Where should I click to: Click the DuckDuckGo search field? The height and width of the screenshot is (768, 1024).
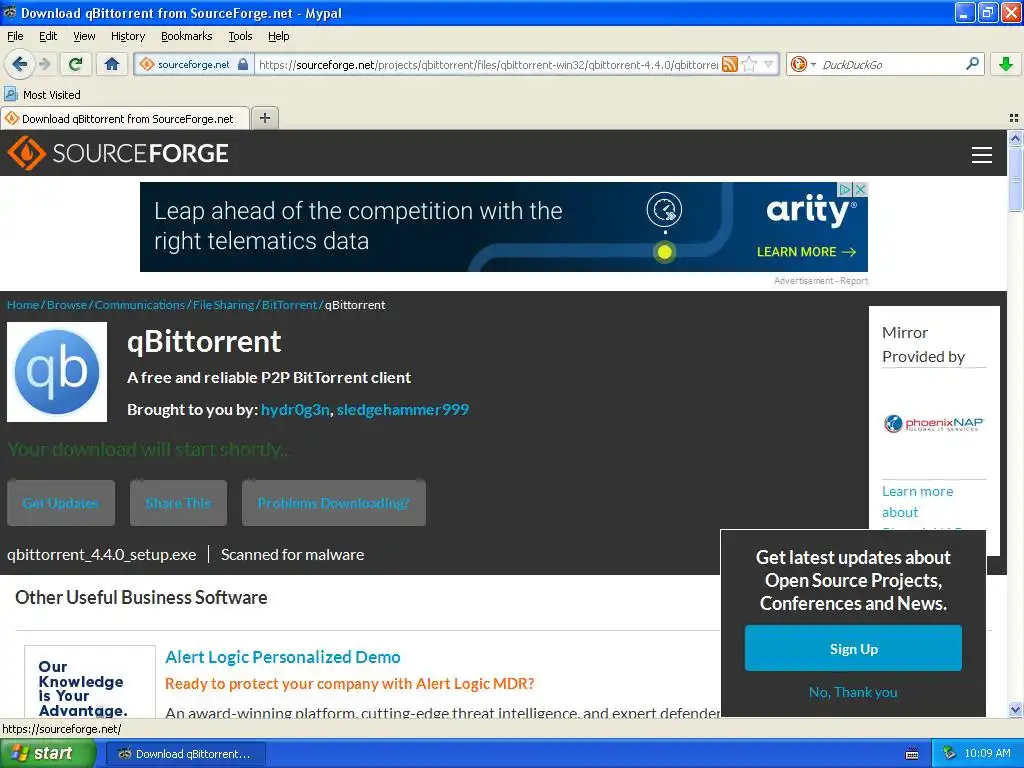[x=891, y=64]
